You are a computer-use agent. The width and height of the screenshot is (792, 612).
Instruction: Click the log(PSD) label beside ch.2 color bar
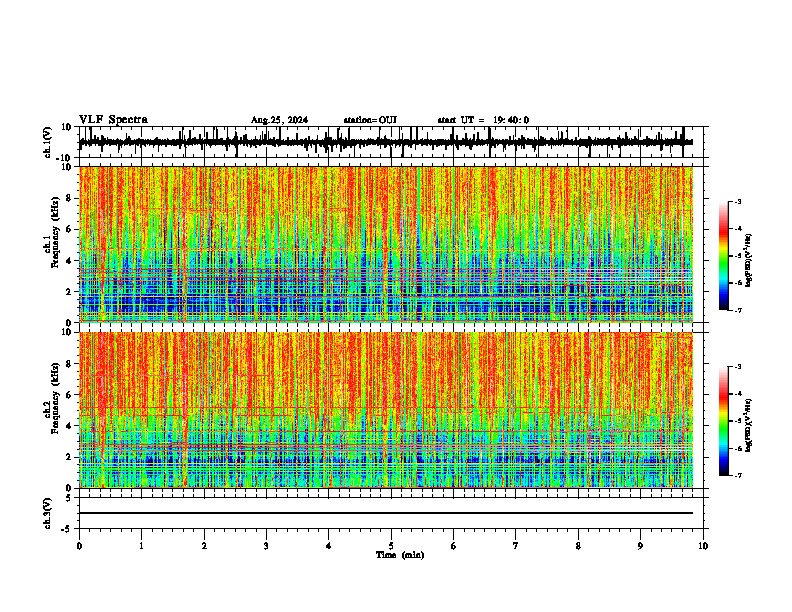(x=748, y=426)
